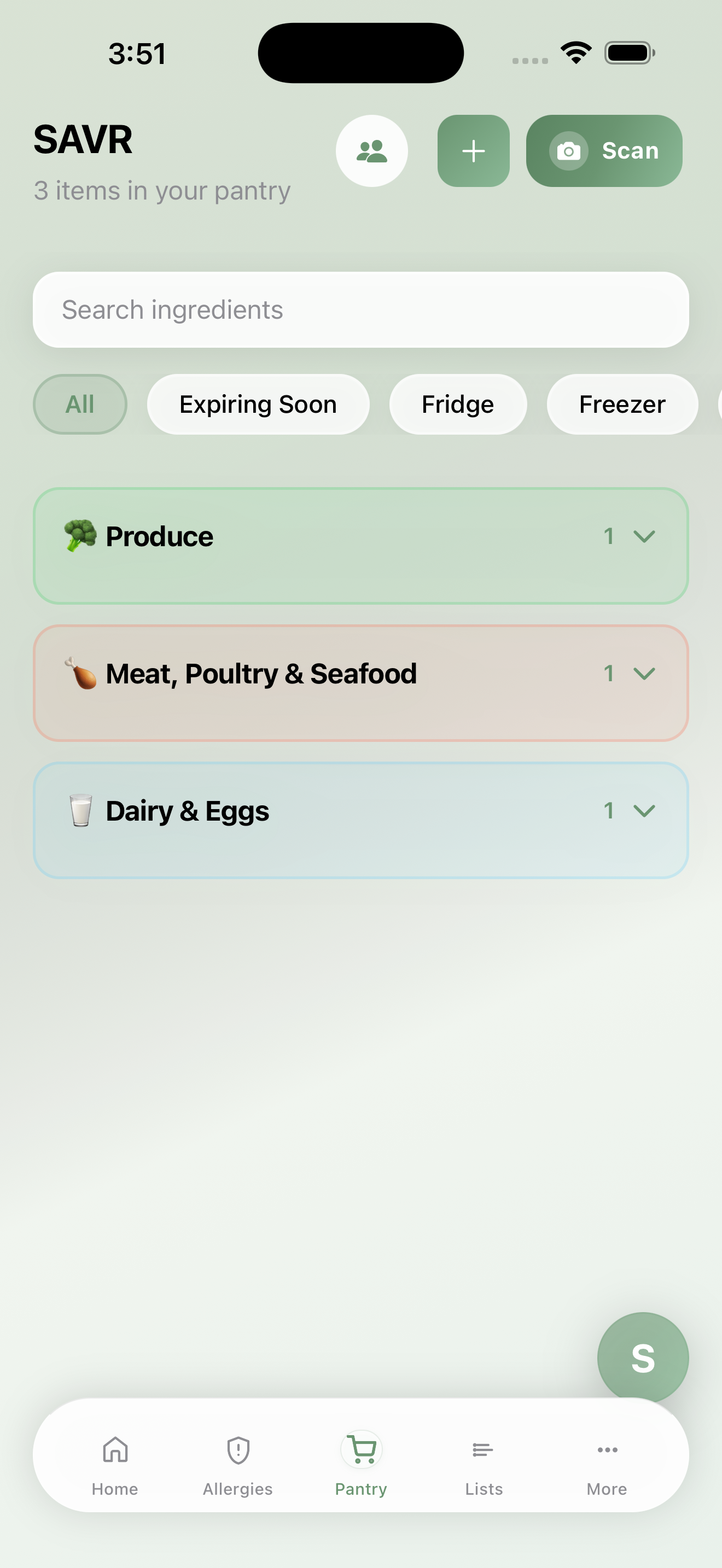Open the Lists tab icon
Viewport: 722px width, 1568px height.
click(484, 1450)
